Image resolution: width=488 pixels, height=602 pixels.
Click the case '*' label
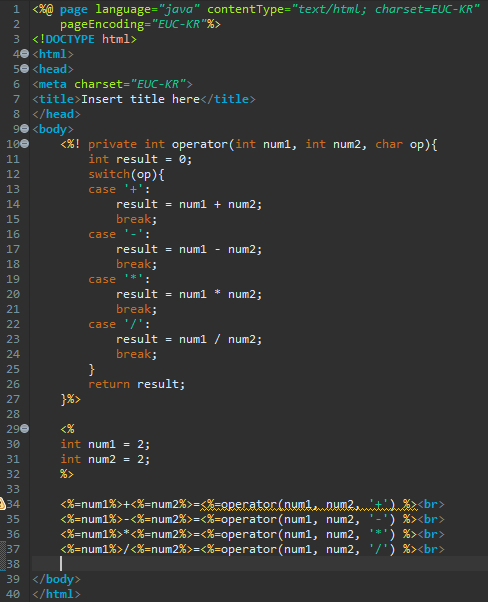click(119, 279)
